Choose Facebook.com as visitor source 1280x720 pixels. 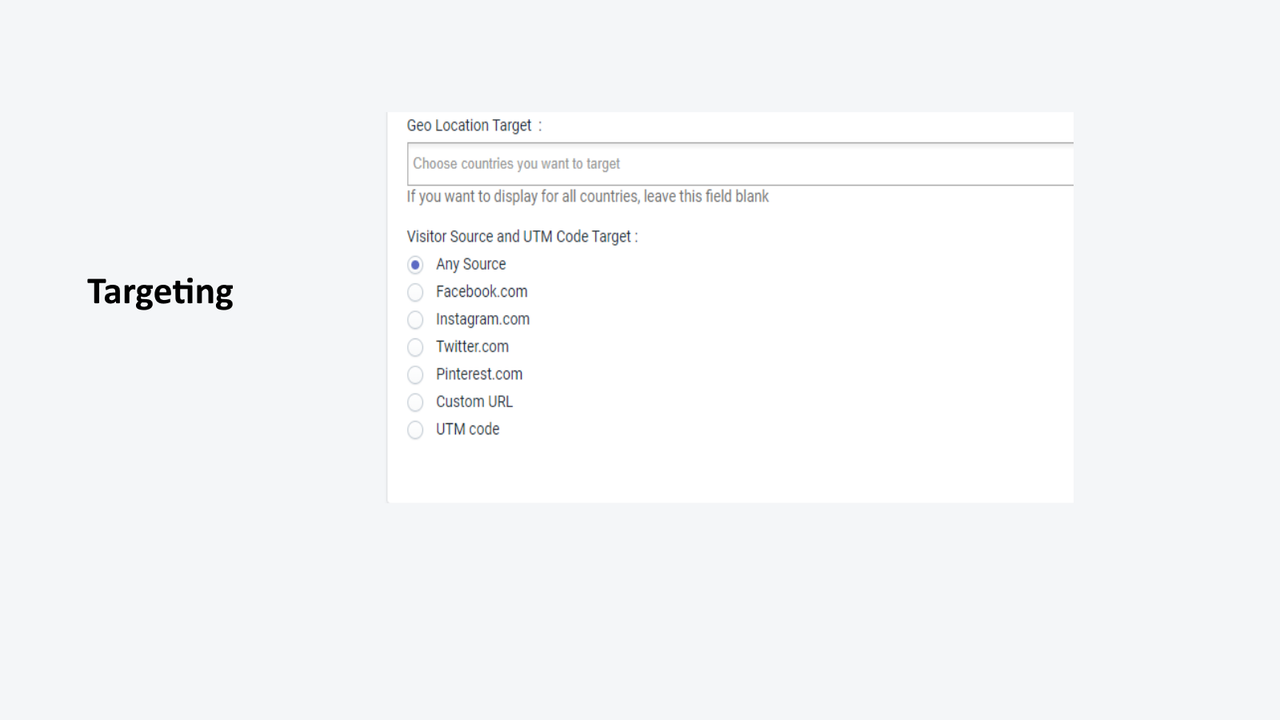(415, 292)
